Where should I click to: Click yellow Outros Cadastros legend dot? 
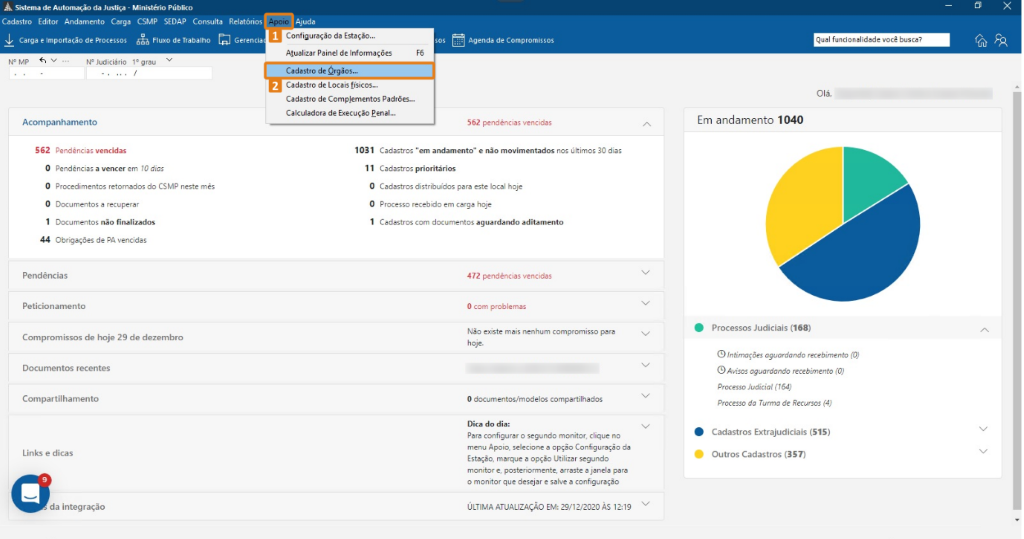coord(699,454)
